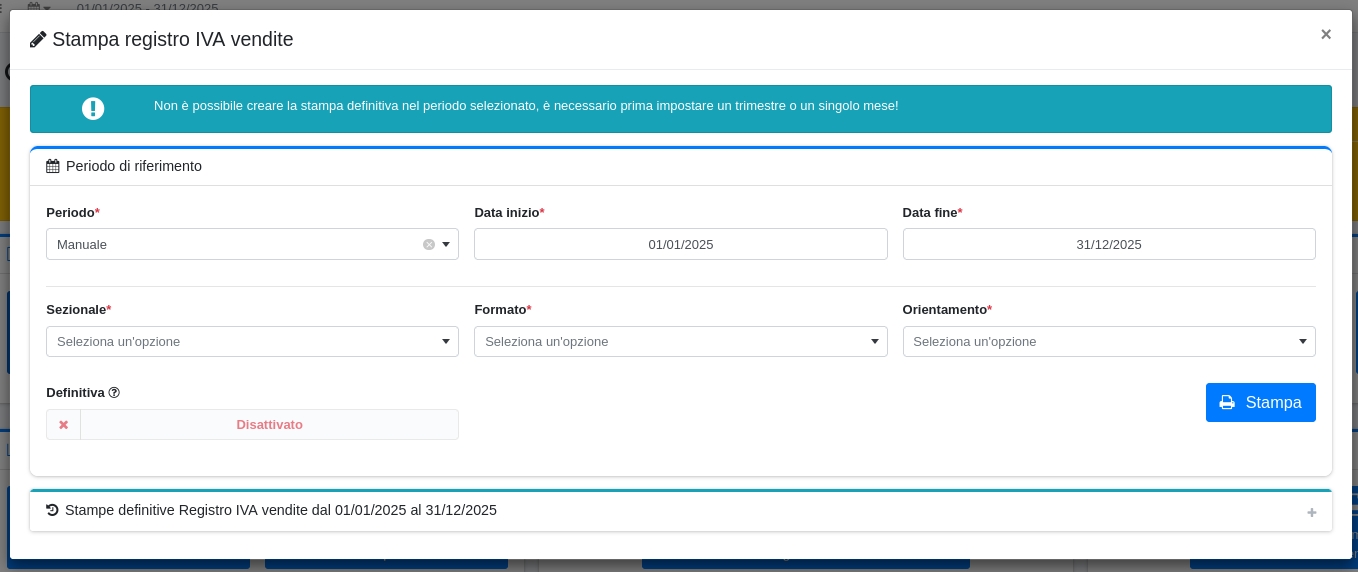
Task: Click the exclamation warning icon in the alert
Action: point(93,109)
